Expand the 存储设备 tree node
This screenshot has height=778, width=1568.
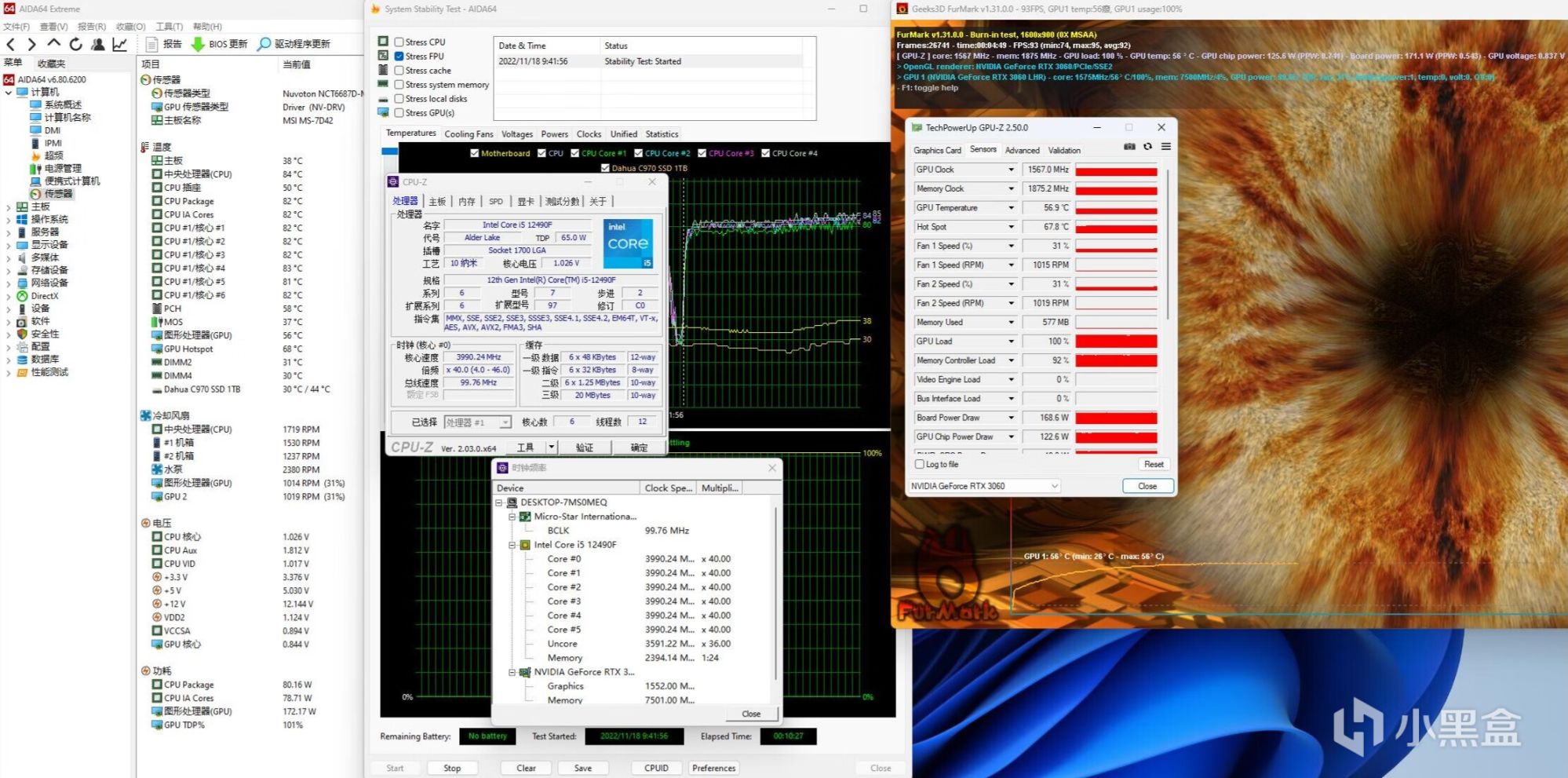point(9,270)
